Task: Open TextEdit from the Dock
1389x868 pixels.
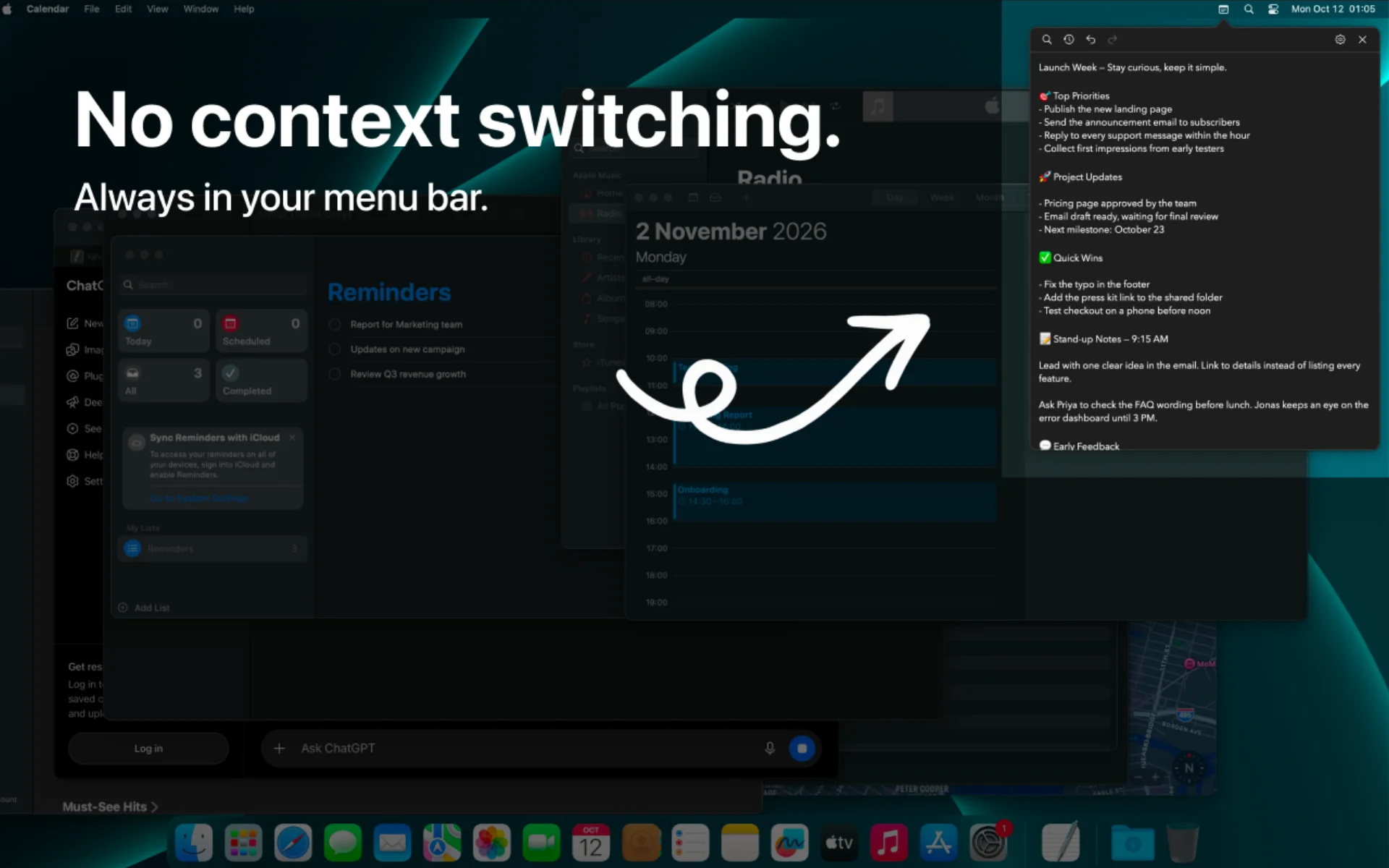Action: pos(1061,843)
